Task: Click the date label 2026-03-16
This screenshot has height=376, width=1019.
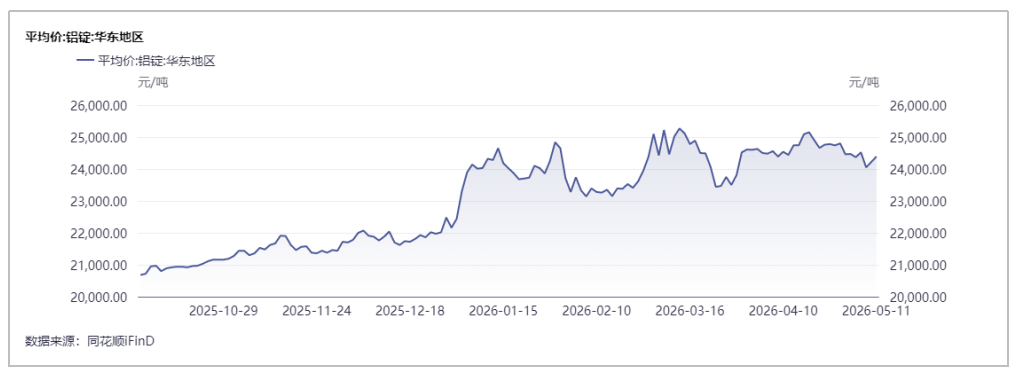Action: coord(690,311)
